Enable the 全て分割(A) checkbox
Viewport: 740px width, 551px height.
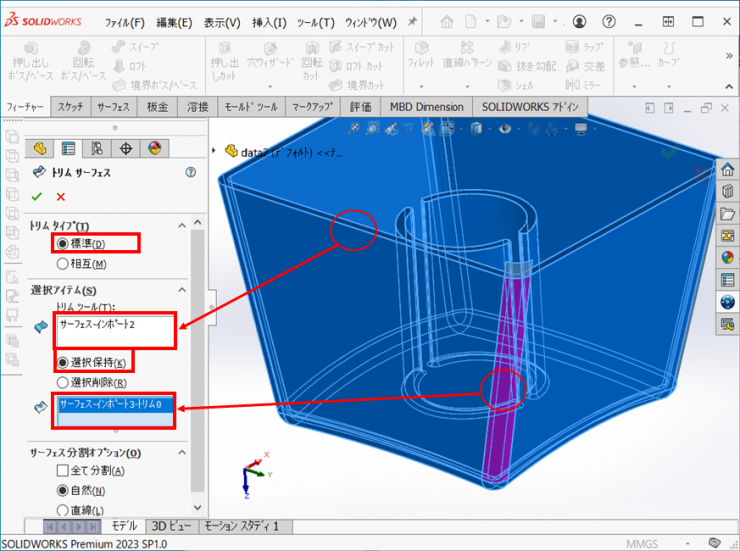point(63,471)
